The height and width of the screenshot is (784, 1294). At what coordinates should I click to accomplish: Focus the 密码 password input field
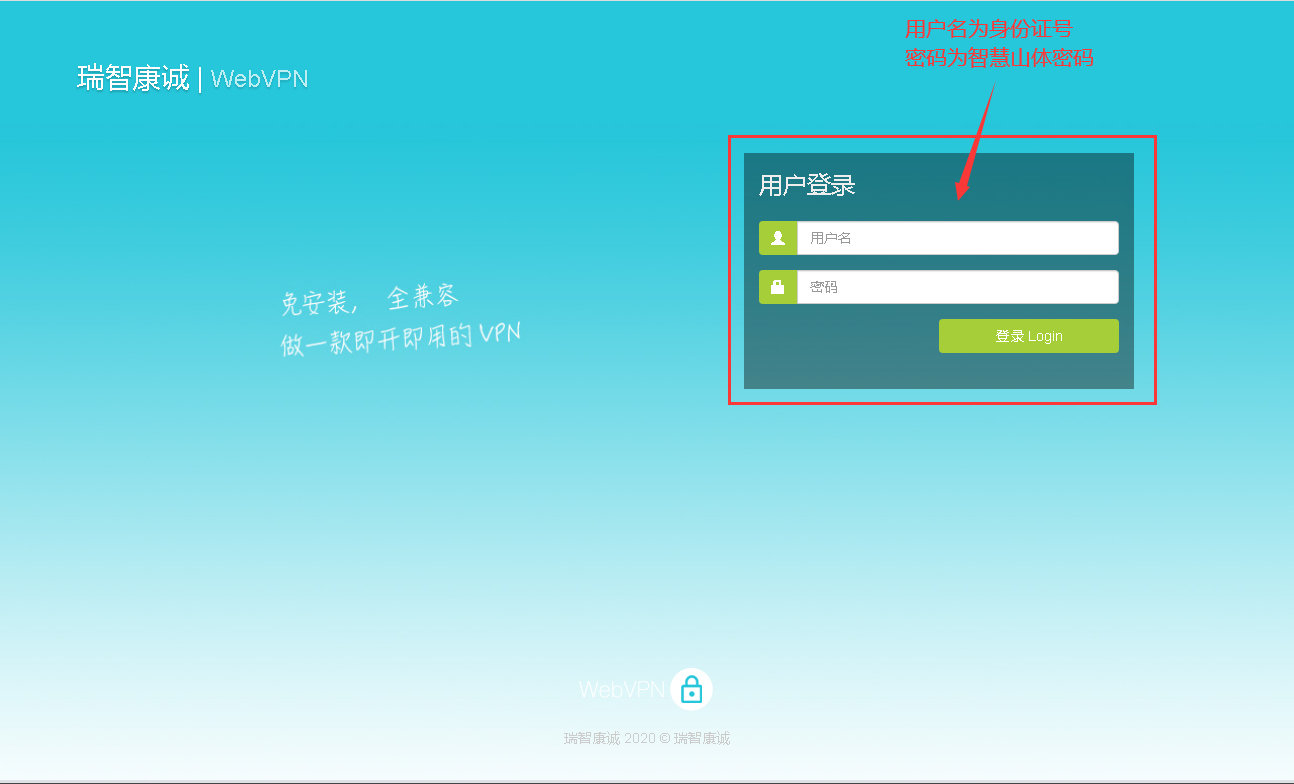pos(957,287)
